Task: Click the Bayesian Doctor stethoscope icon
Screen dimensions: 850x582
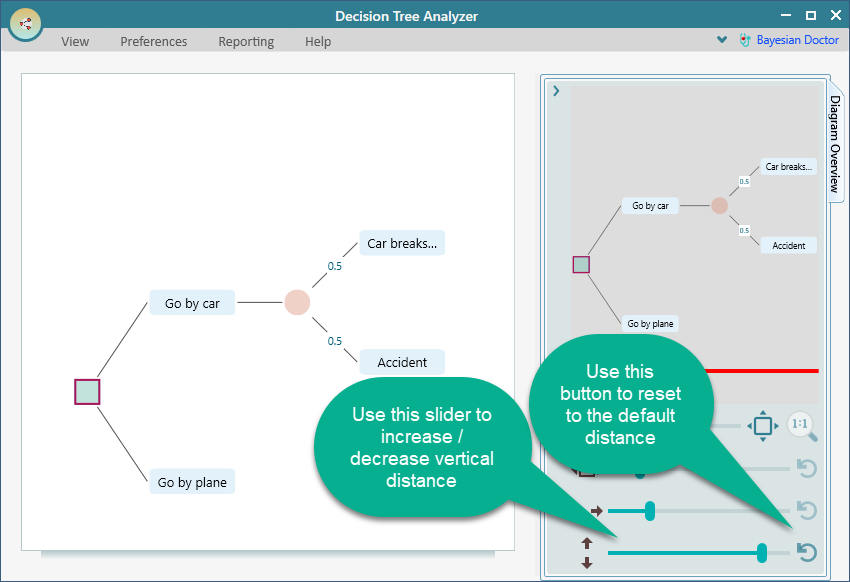Action: pyautogui.click(x=745, y=41)
